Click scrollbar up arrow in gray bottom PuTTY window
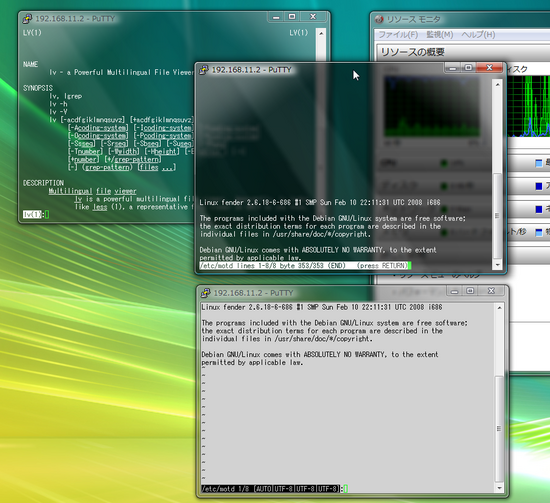 coord(499,308)
